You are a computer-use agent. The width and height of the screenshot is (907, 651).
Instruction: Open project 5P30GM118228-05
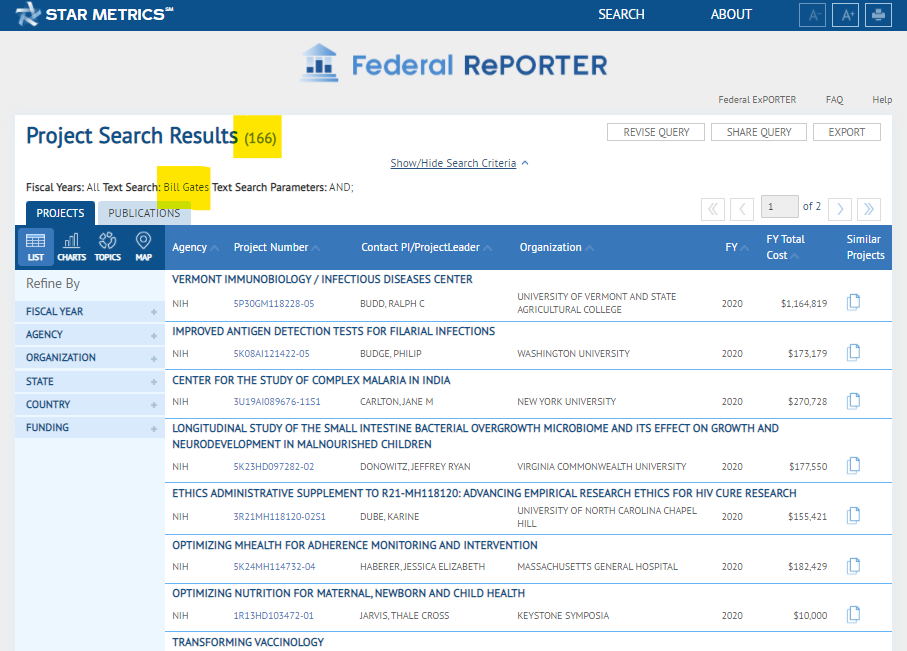(x=274, y=303)
